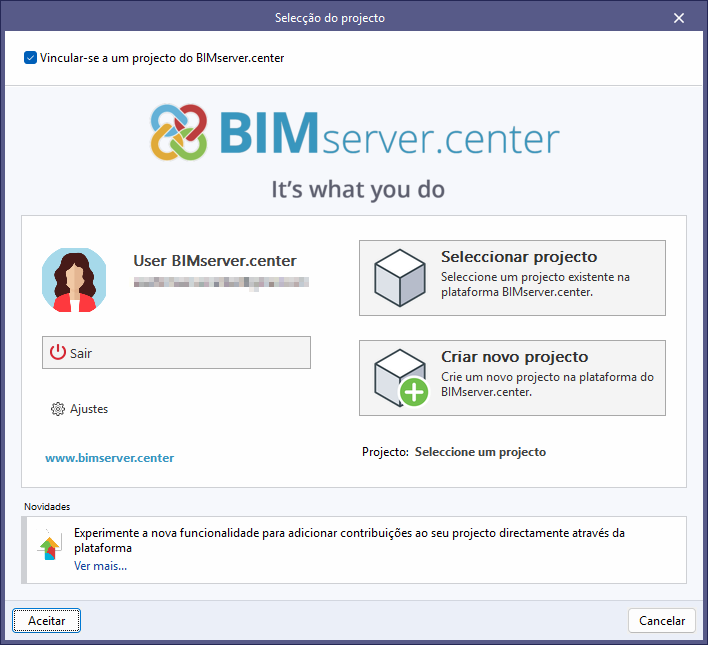Click the Criar novo projecto button
Image resolution: width=708 pixels, height=645 pixels.
click(x=512, y=378)
